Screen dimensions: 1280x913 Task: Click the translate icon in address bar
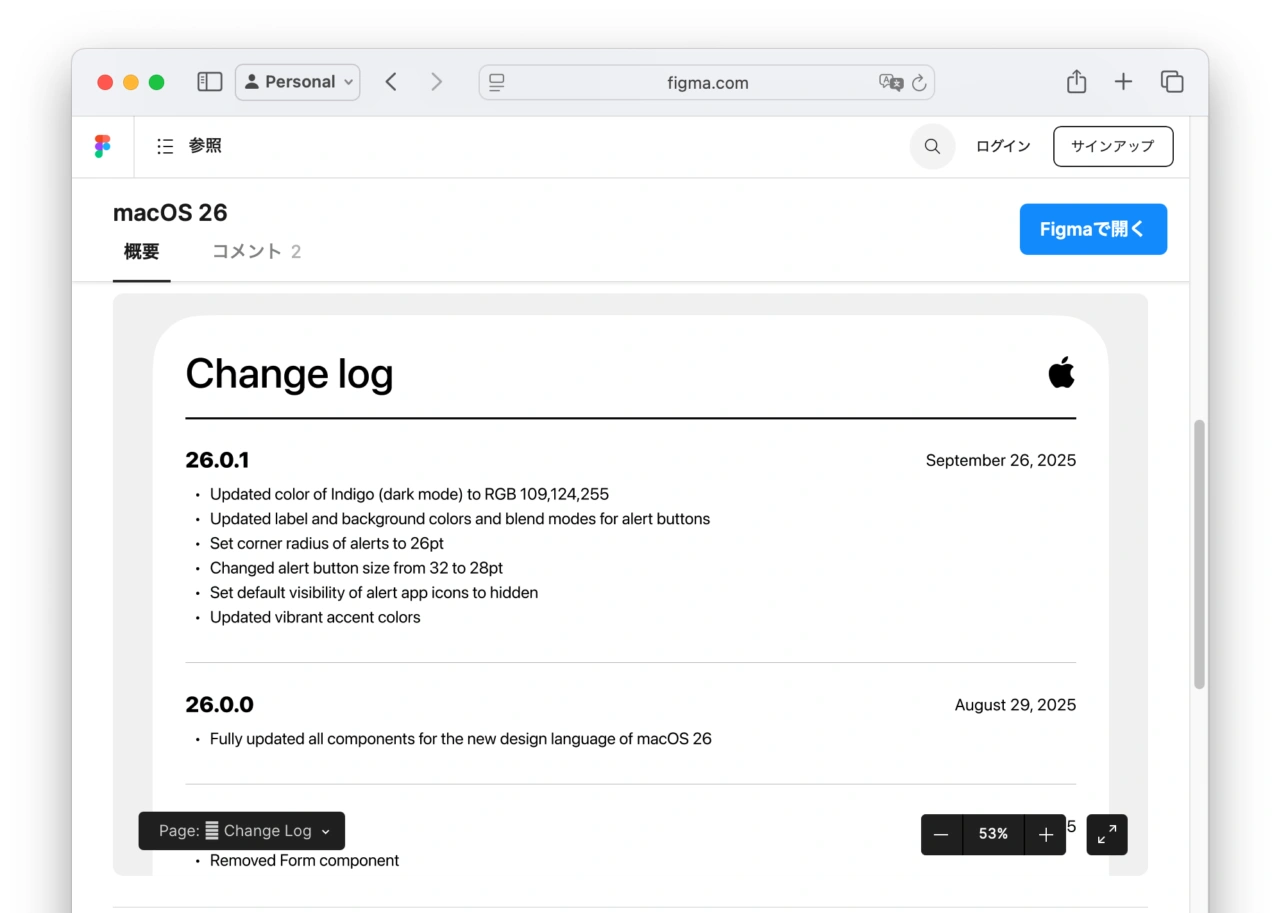click(x=890, y=83)
